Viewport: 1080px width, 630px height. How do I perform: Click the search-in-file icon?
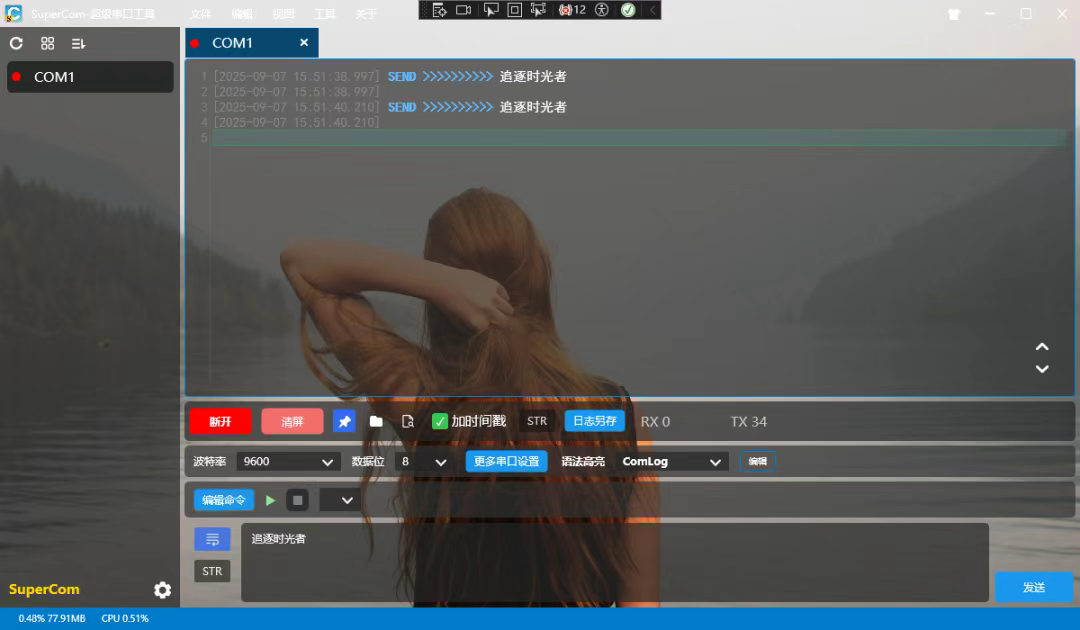407,421
